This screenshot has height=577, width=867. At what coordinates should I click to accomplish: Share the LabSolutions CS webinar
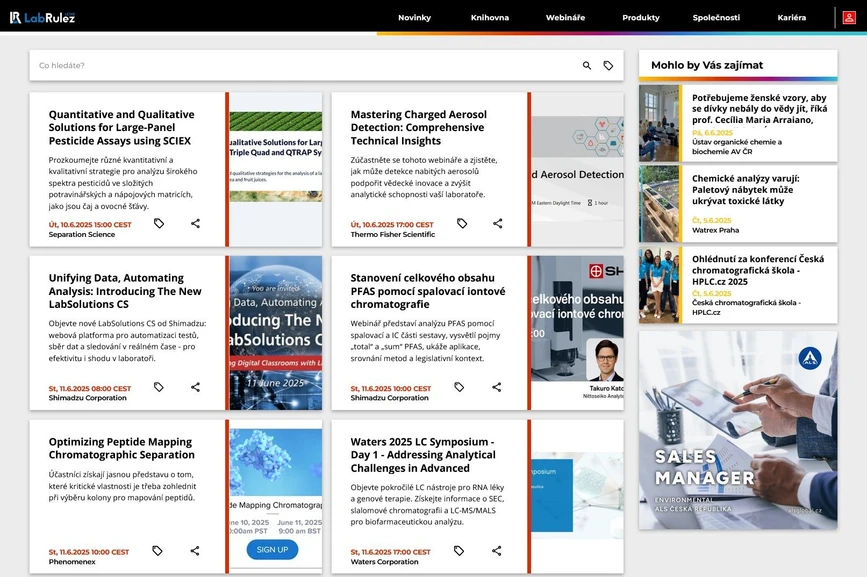[195, 387]
